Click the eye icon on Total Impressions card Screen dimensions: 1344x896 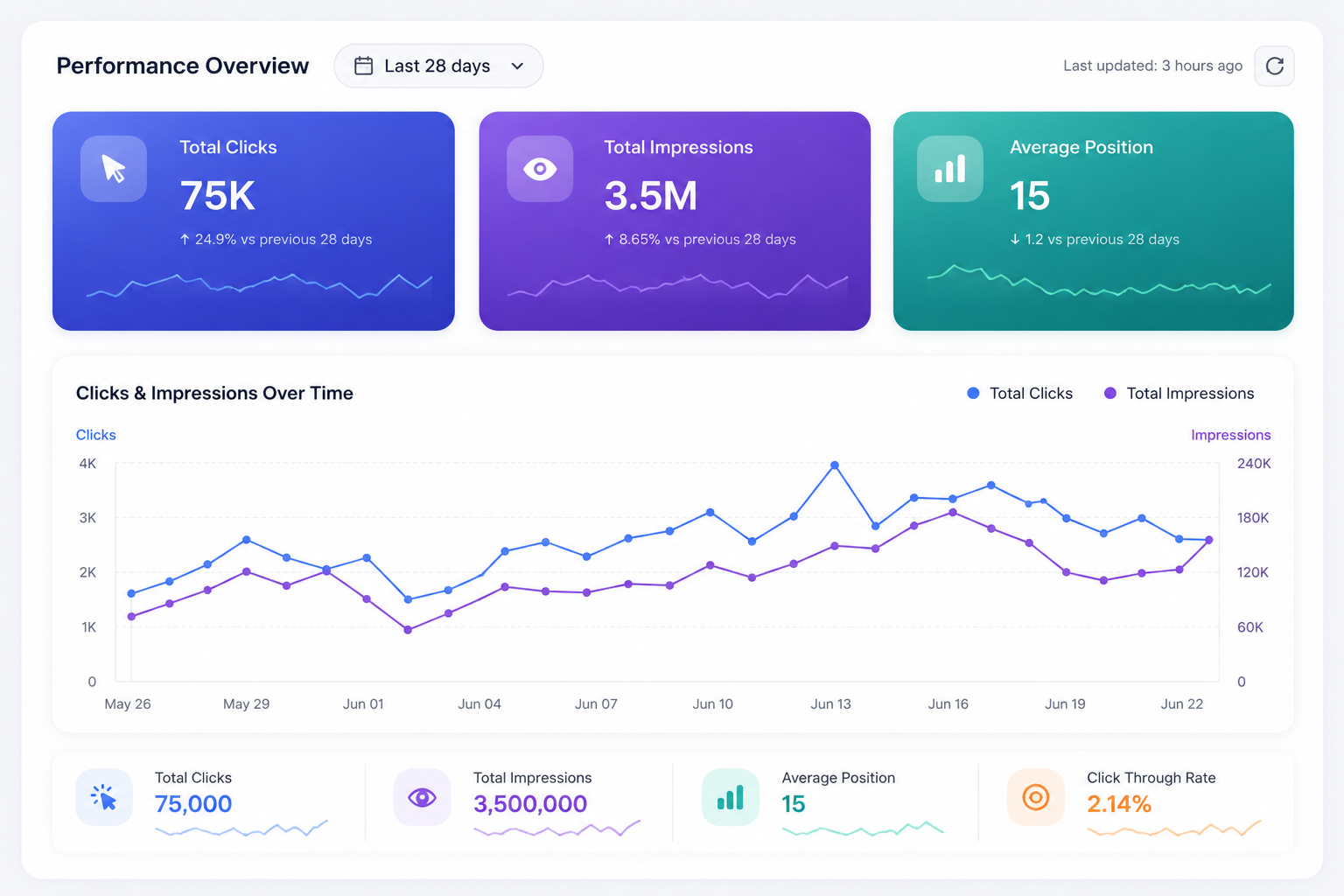(540, 169)
